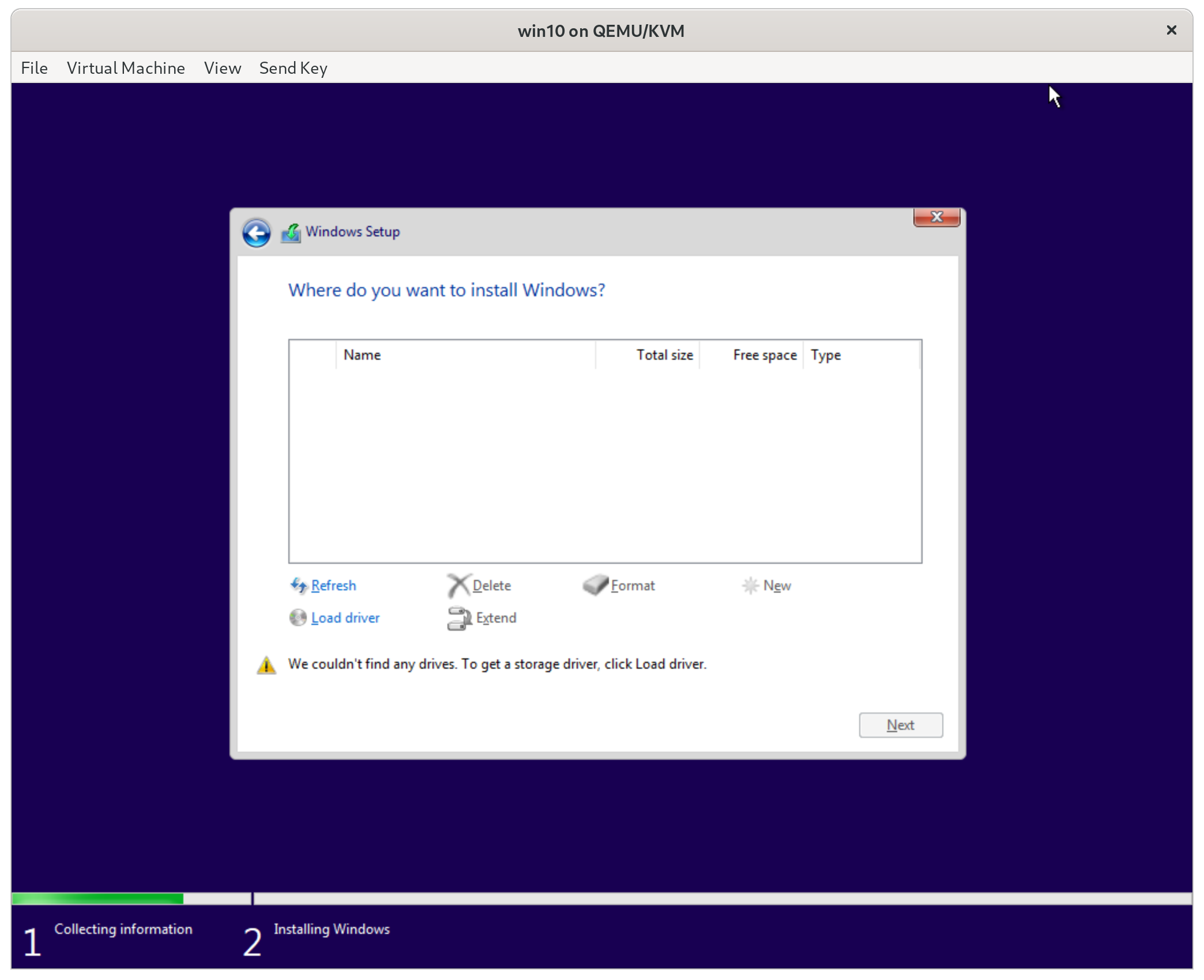Click the Total size column header
Screen dimensions: 1204x980
pos(664,355)
